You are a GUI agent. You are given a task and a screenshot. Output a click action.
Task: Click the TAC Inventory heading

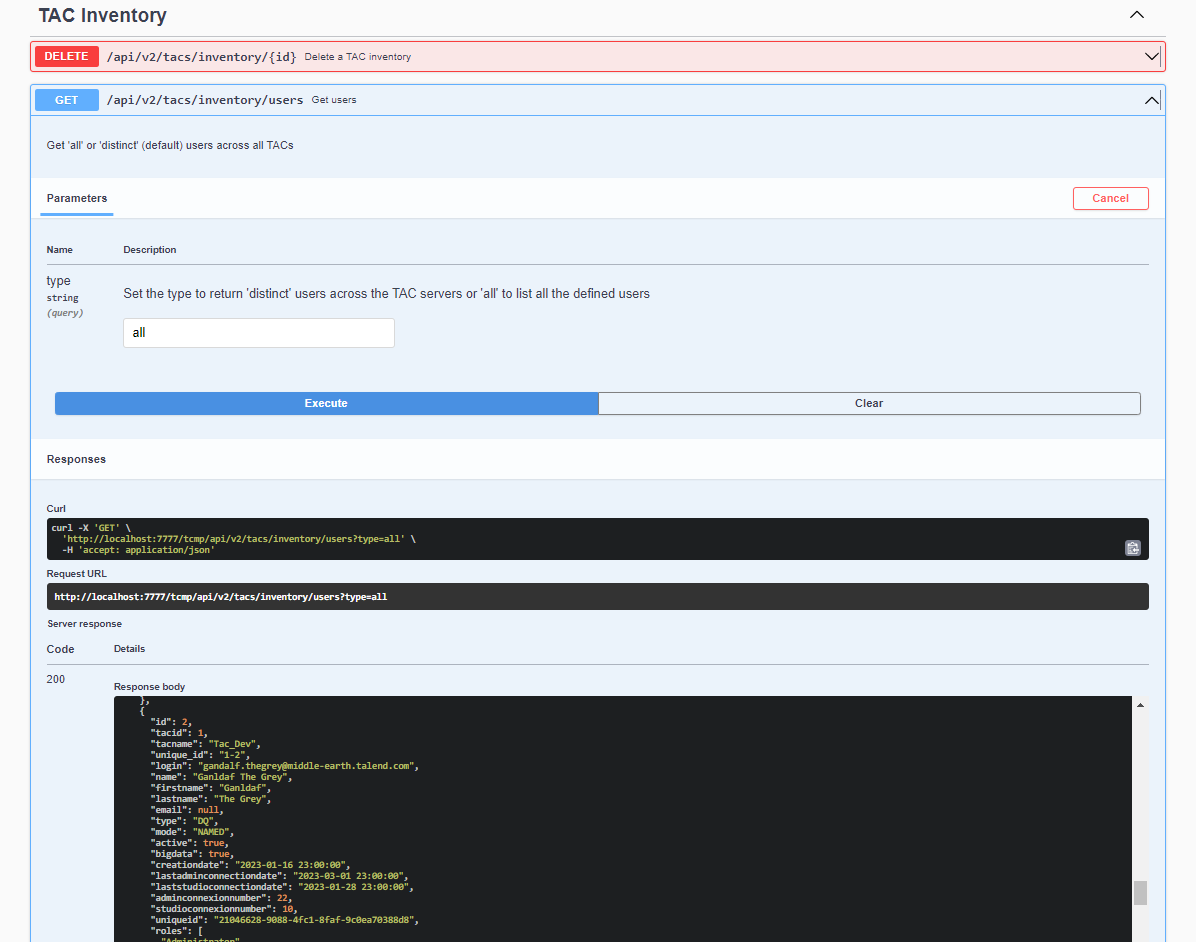click(101, 15)
